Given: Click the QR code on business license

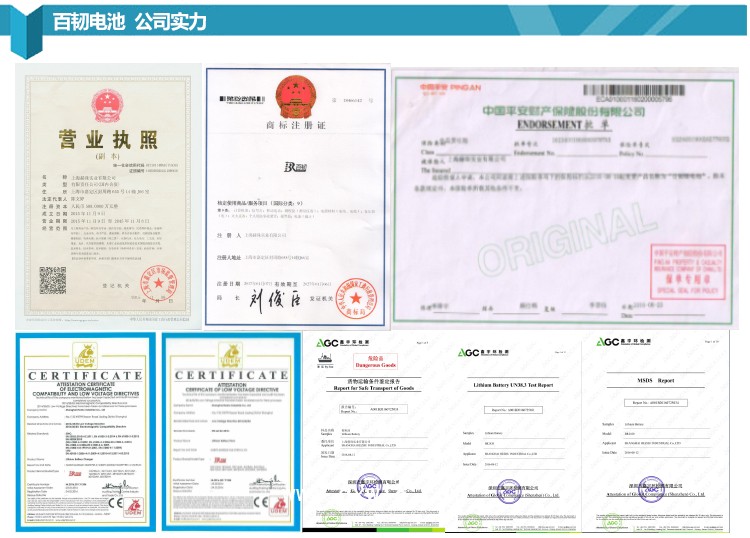Looking at the screenshot, I should pyautogui.click(x=53, y=280).
